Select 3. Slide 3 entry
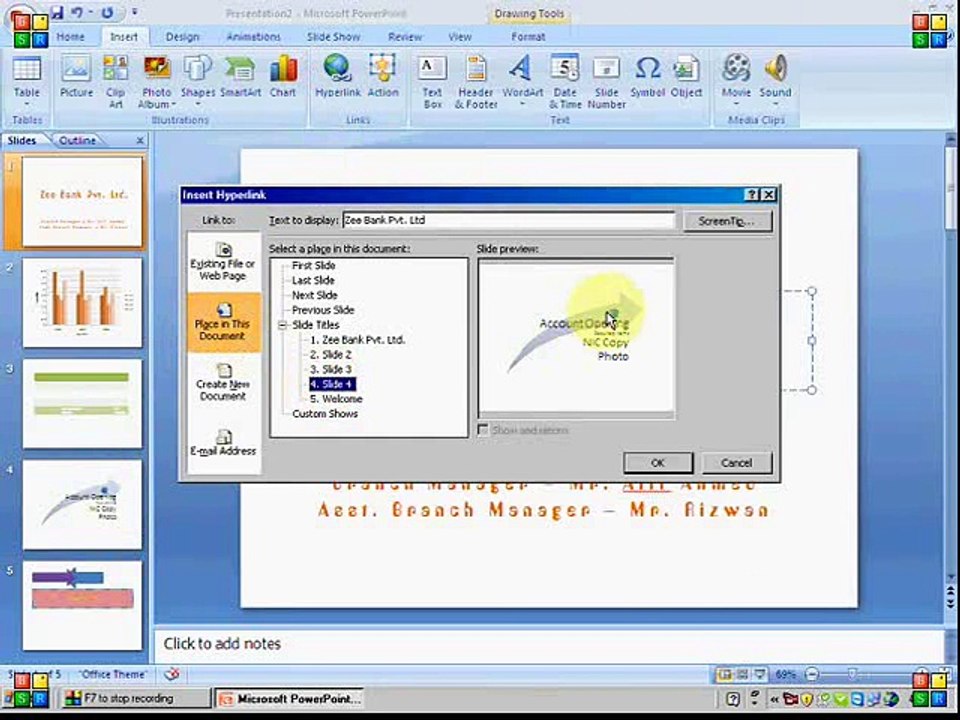Screen dimensions: 960x720 coord(331,369)
